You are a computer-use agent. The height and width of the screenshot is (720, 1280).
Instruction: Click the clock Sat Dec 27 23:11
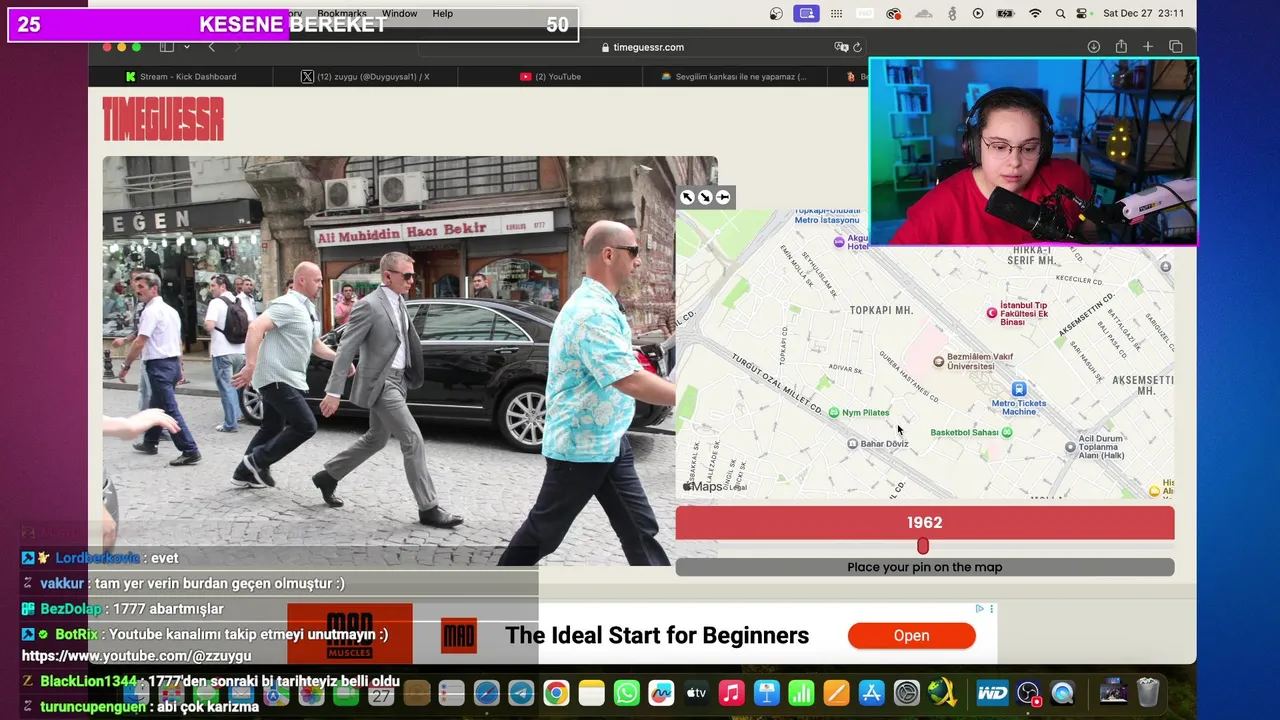[x=1143, y=14]
